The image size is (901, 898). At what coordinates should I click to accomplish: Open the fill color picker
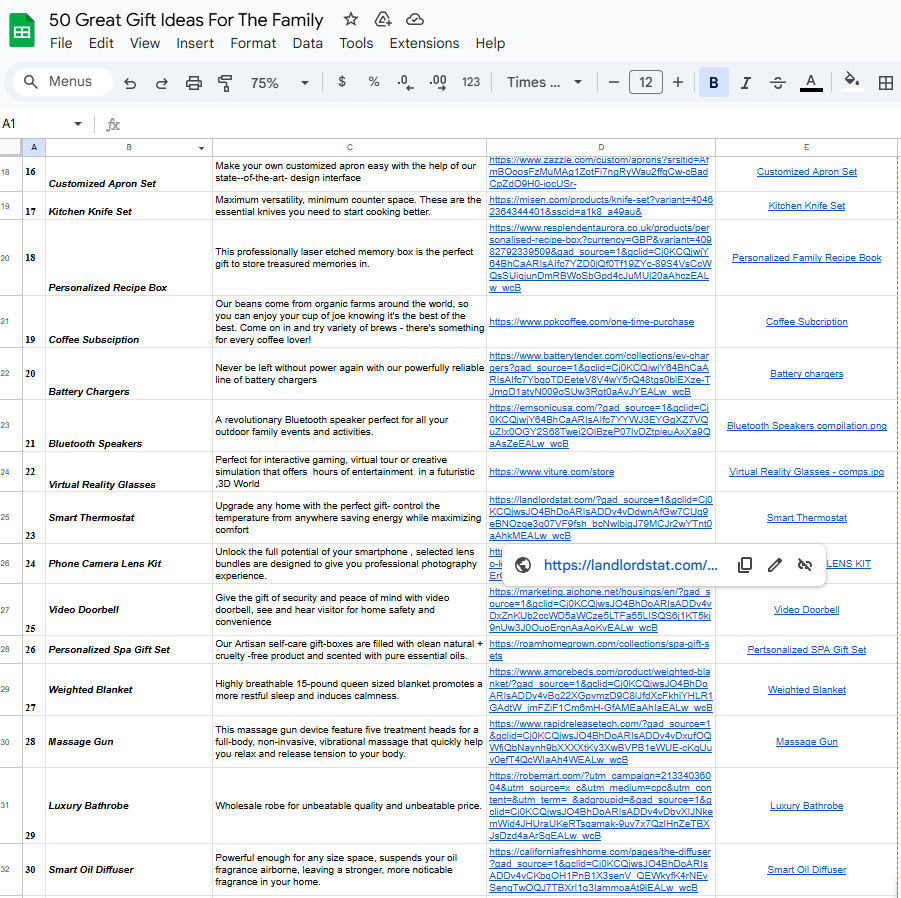[852, 80]
